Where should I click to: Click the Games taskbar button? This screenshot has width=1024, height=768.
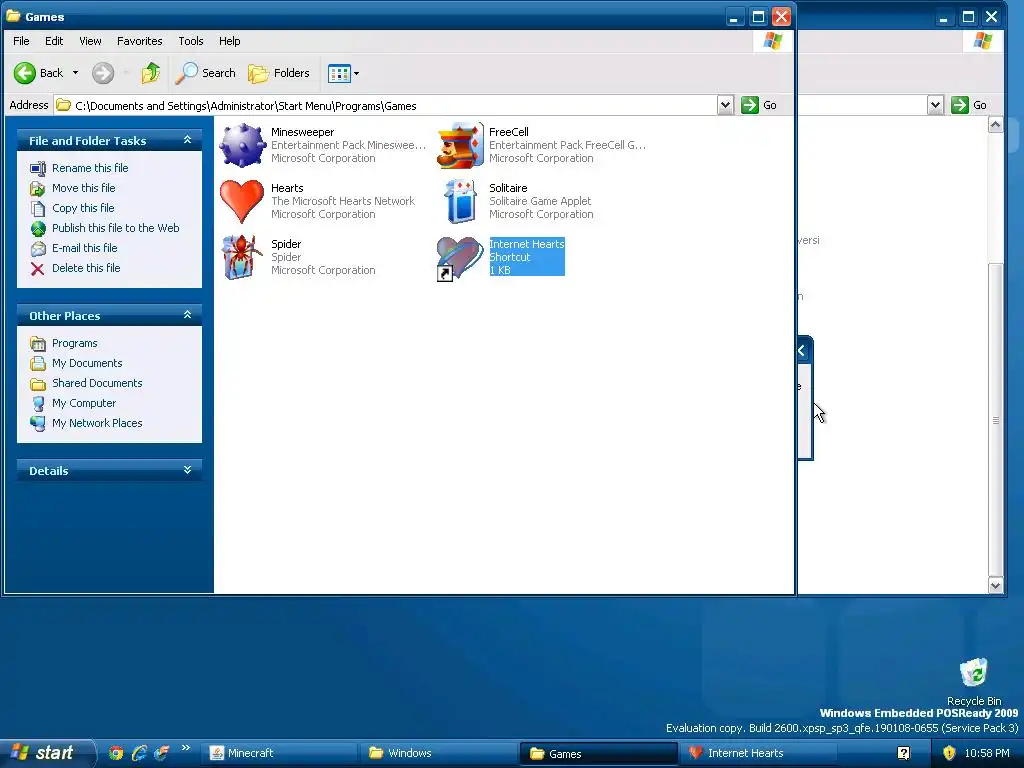click(598, 754)
